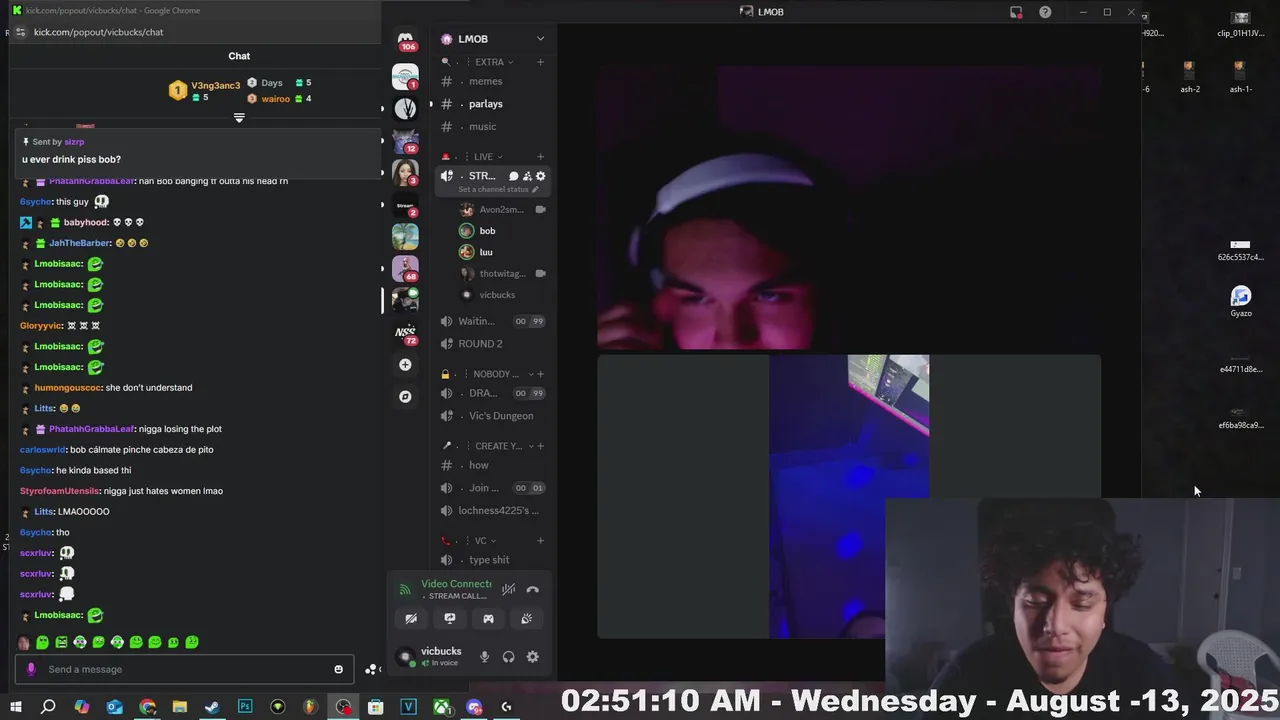The image size is (1280, 720).
Task: Click username StyrofoamUtensils in chat
Action: pyautogui.click(x=59, y=491)
